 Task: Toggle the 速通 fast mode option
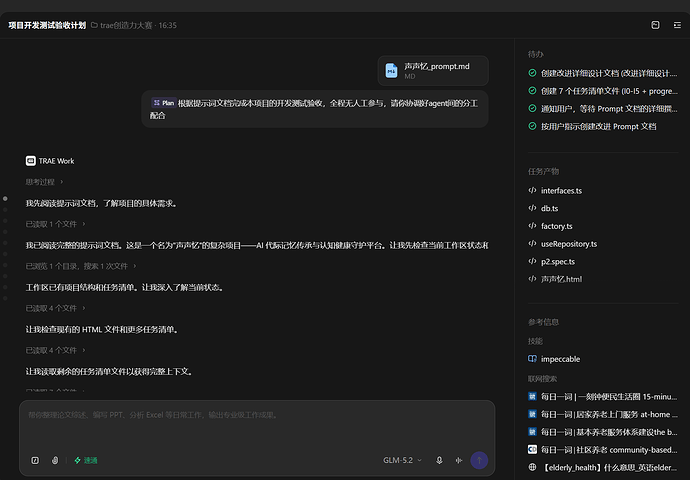pos(86,460)
